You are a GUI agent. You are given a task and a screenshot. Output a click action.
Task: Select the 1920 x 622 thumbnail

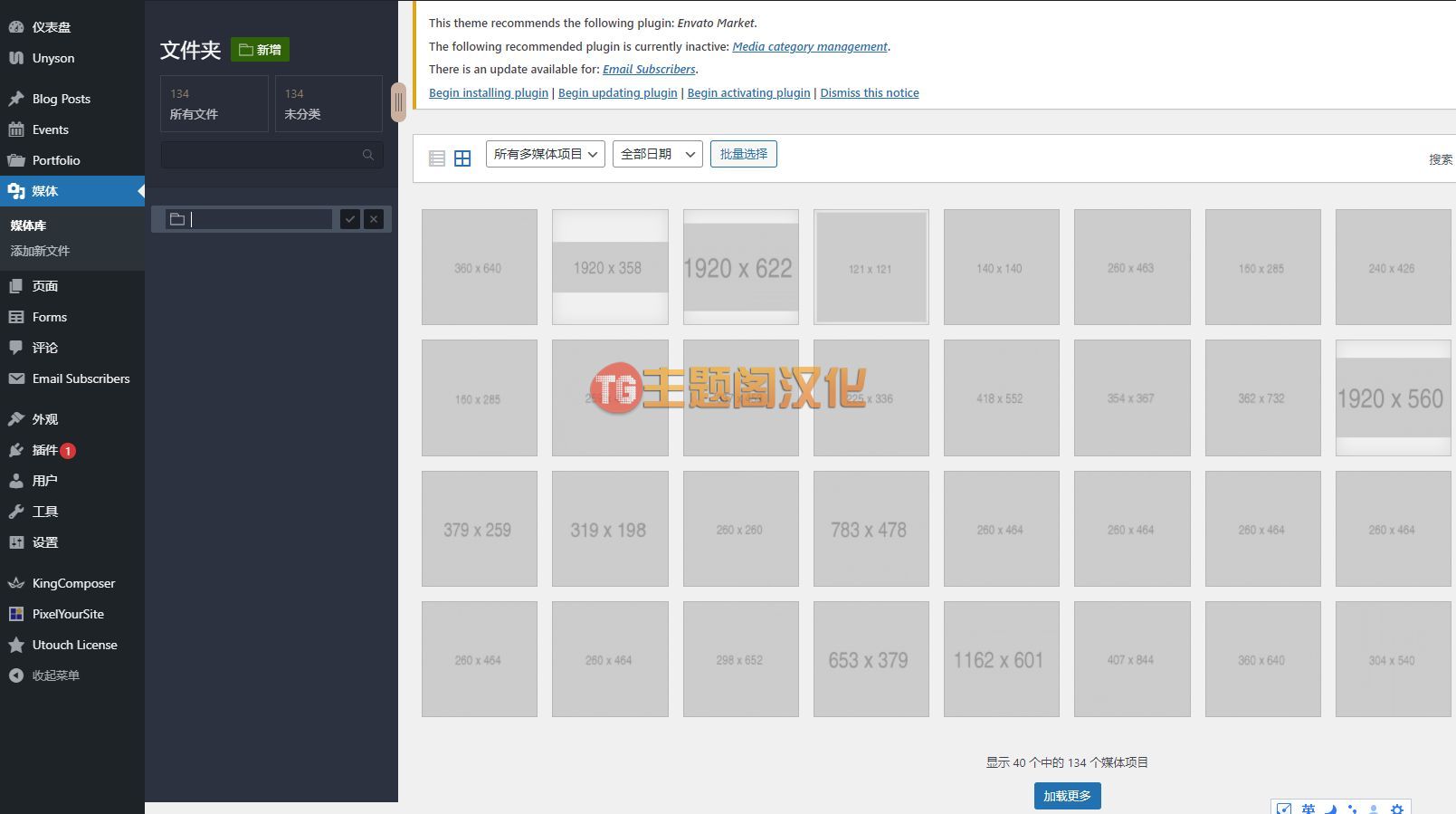pyautogui.click(x=741, y=267)
